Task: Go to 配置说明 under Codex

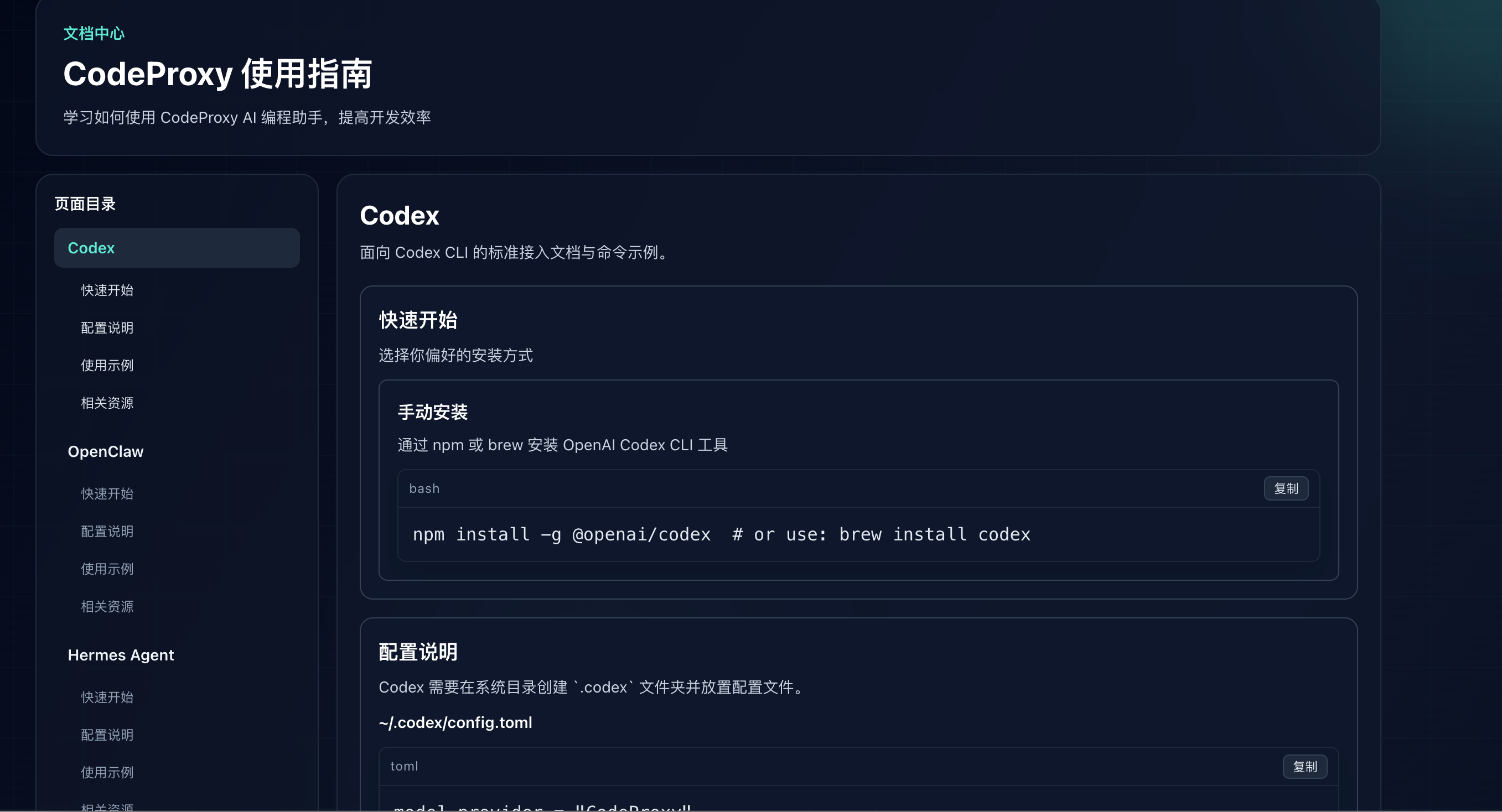Action: click(107, 327)
